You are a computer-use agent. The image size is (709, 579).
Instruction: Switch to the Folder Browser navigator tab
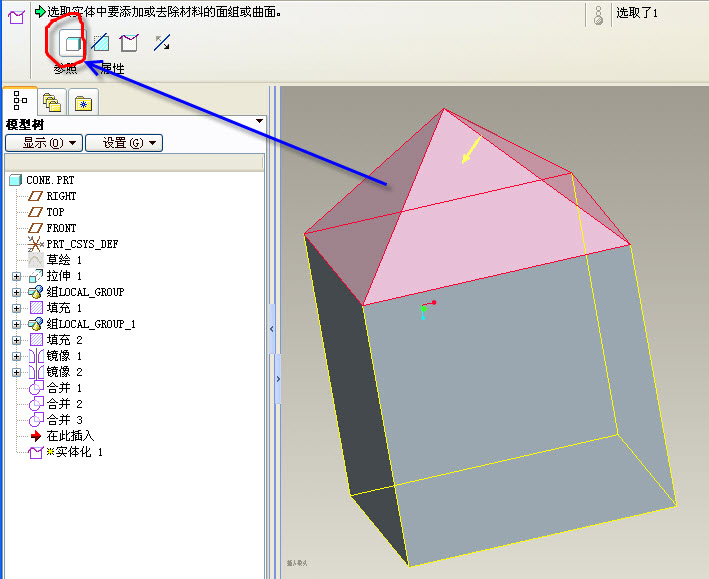(x=52, y=102)
